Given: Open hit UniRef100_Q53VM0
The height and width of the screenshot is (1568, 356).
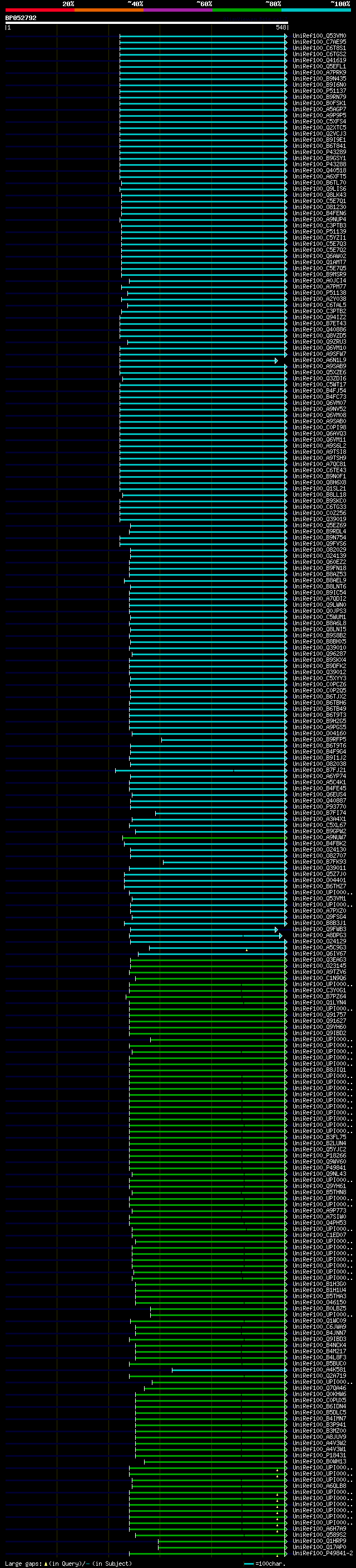Looking at the screenshot, I should click(319, 36).
